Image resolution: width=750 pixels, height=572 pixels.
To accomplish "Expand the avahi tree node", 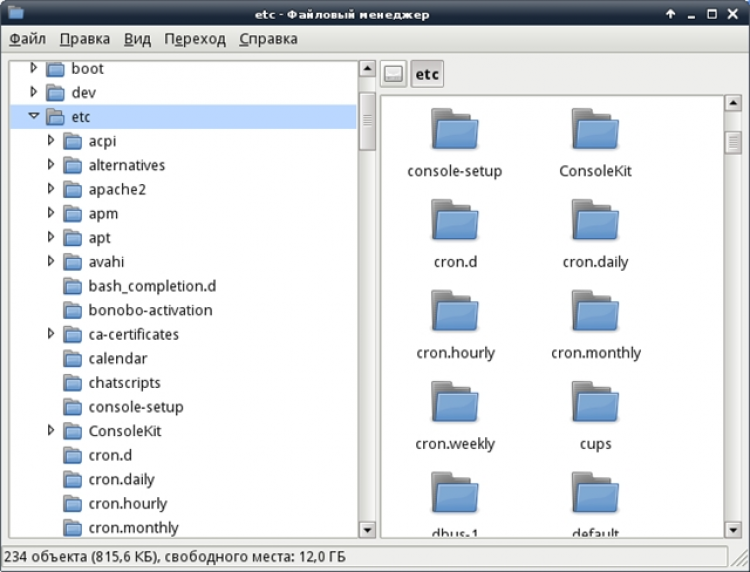I will coord(51,261).
